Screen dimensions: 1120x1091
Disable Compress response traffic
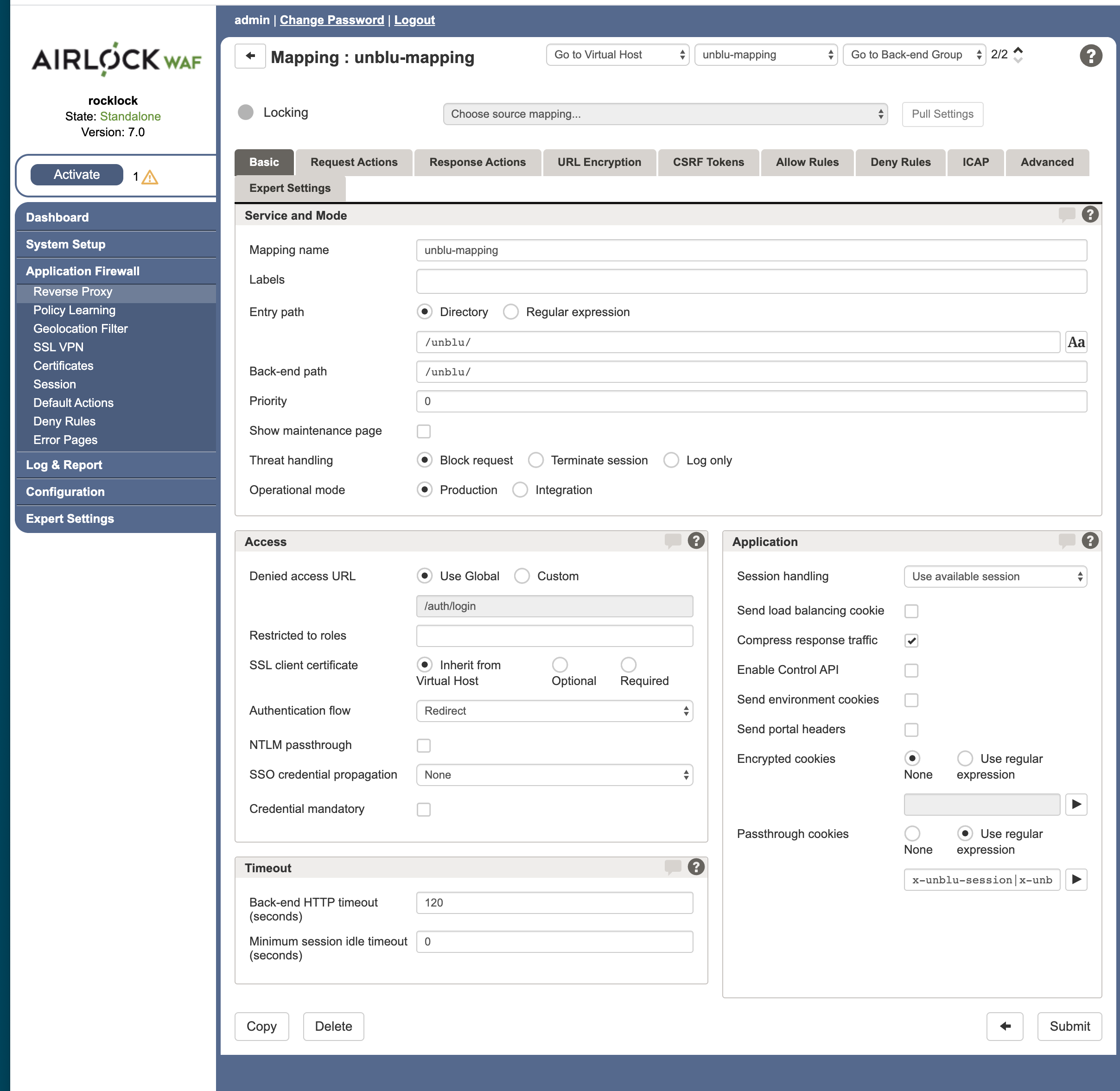[911, 641]
